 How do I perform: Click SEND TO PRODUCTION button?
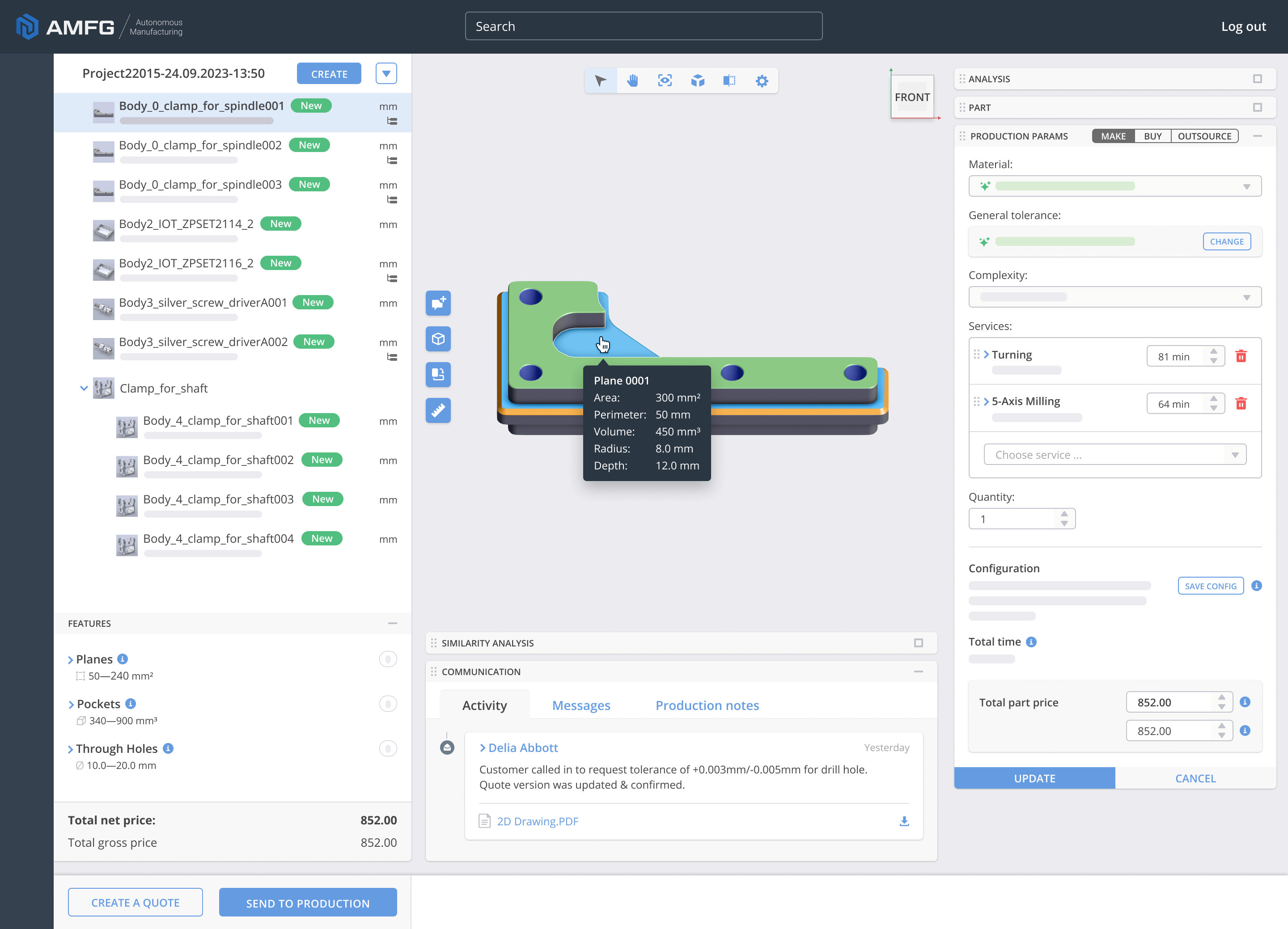point(308,903)
